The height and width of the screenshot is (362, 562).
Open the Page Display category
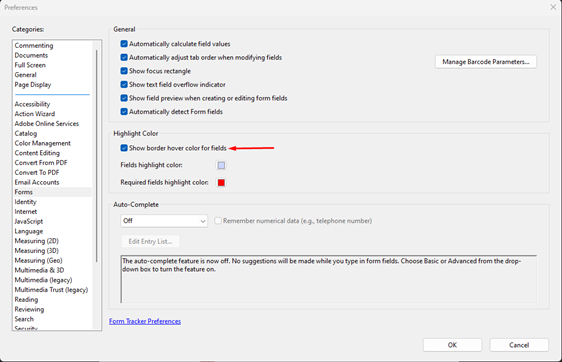coord(33,85)
